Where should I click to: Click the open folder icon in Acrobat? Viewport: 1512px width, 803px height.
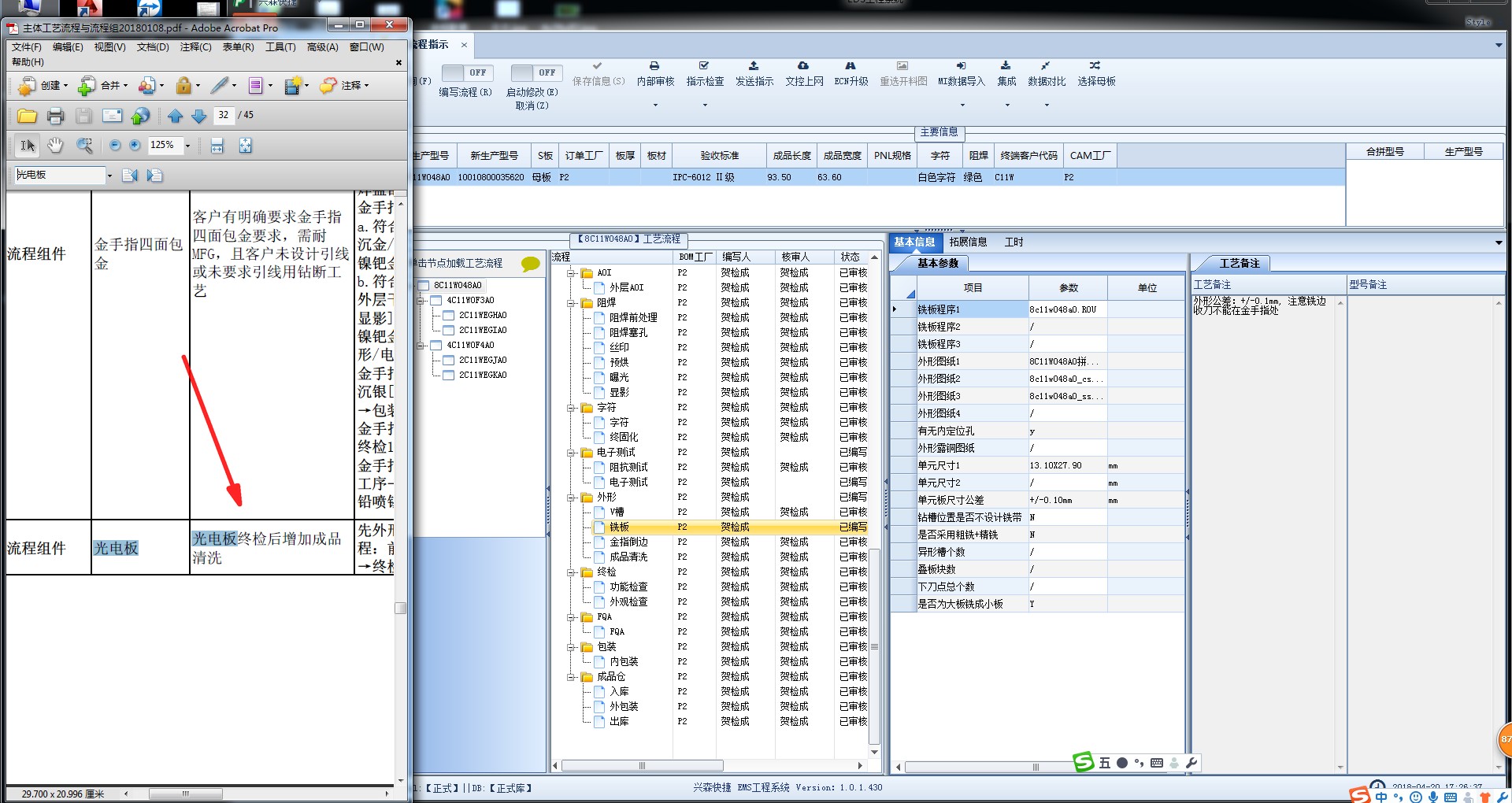28,116
